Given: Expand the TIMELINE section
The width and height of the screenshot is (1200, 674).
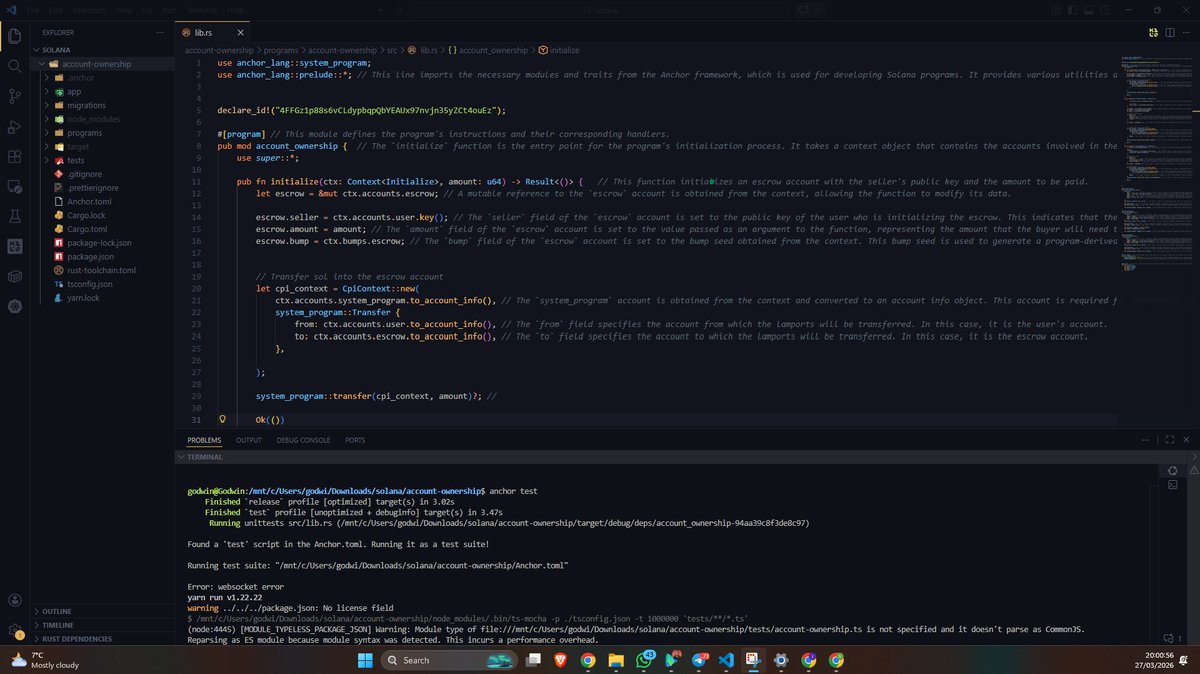Looking at the screenshot, I should pos(103,625).
